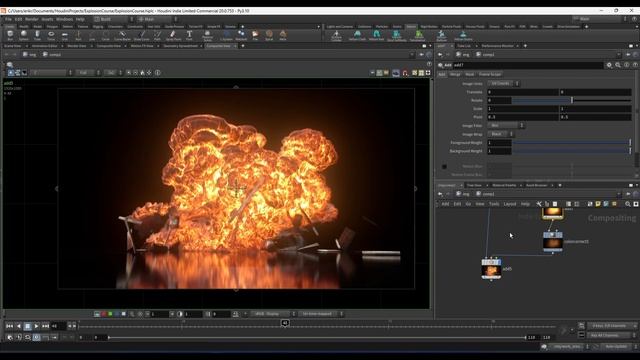Select the Vellum Cloth shelf tool
Viewport: 640px width, 360px height.
tap(358, 35)
